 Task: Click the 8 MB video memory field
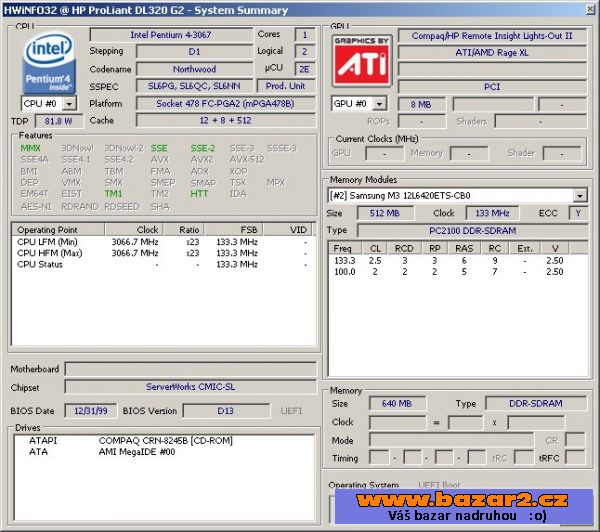(x=421, y=104)
